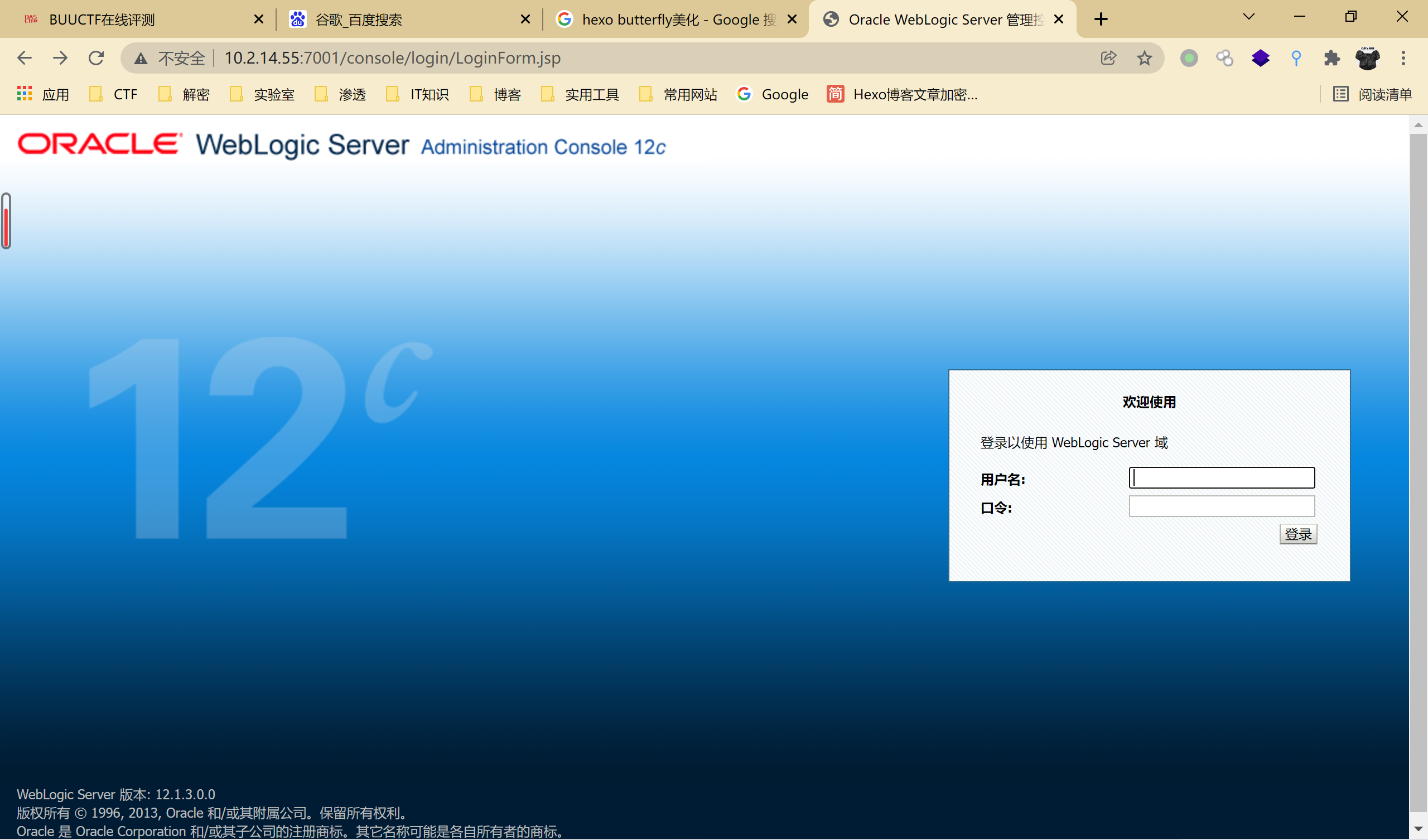Click the red side widget at left edge

[6, 221]
